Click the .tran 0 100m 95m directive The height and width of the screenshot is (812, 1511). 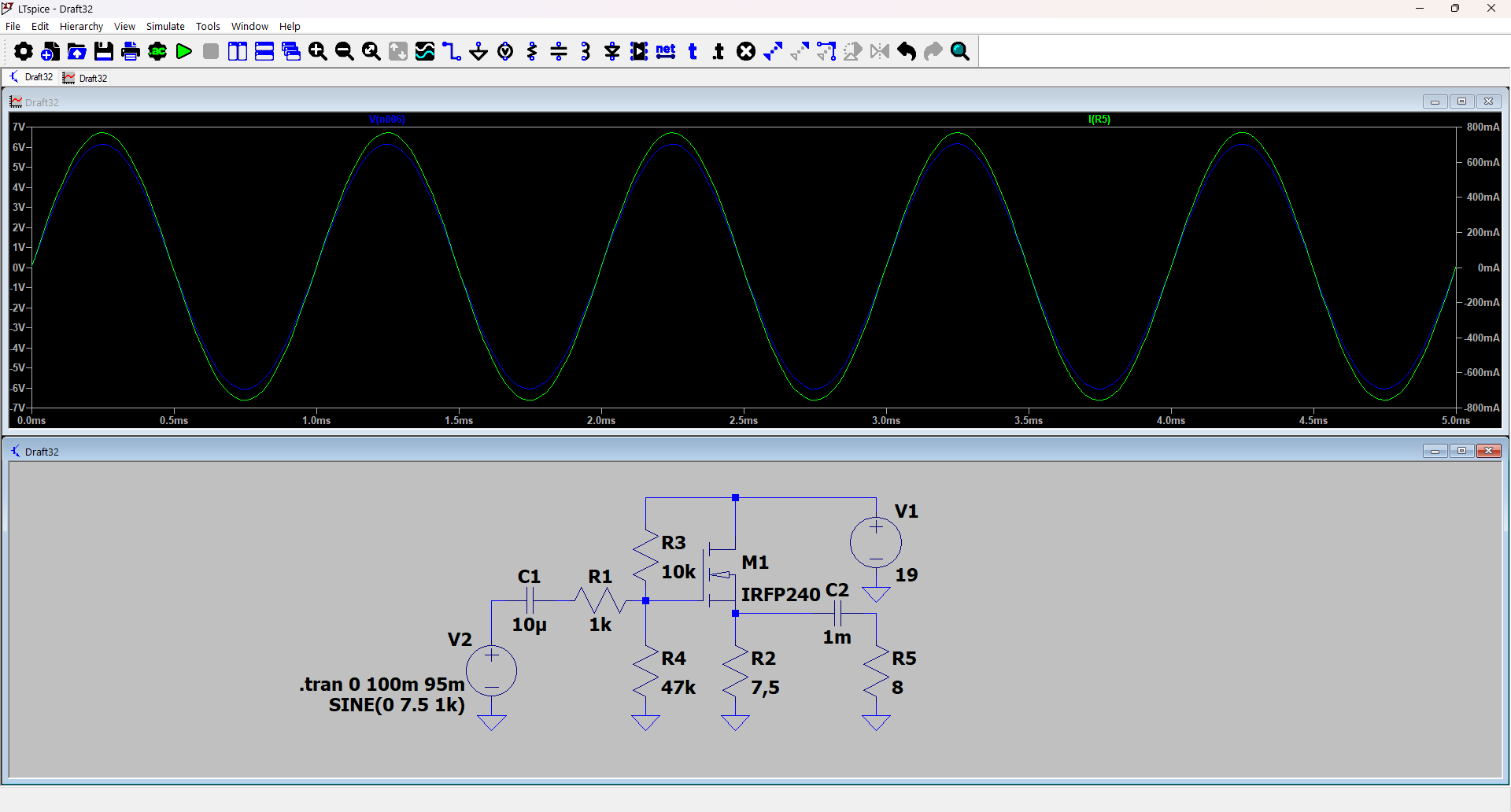pos(382,685)
